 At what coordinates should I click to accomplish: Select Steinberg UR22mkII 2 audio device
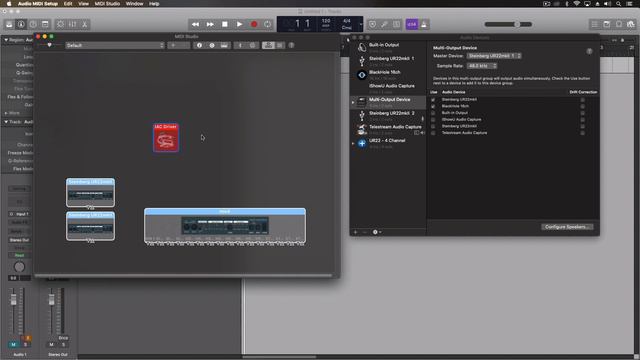388,116
